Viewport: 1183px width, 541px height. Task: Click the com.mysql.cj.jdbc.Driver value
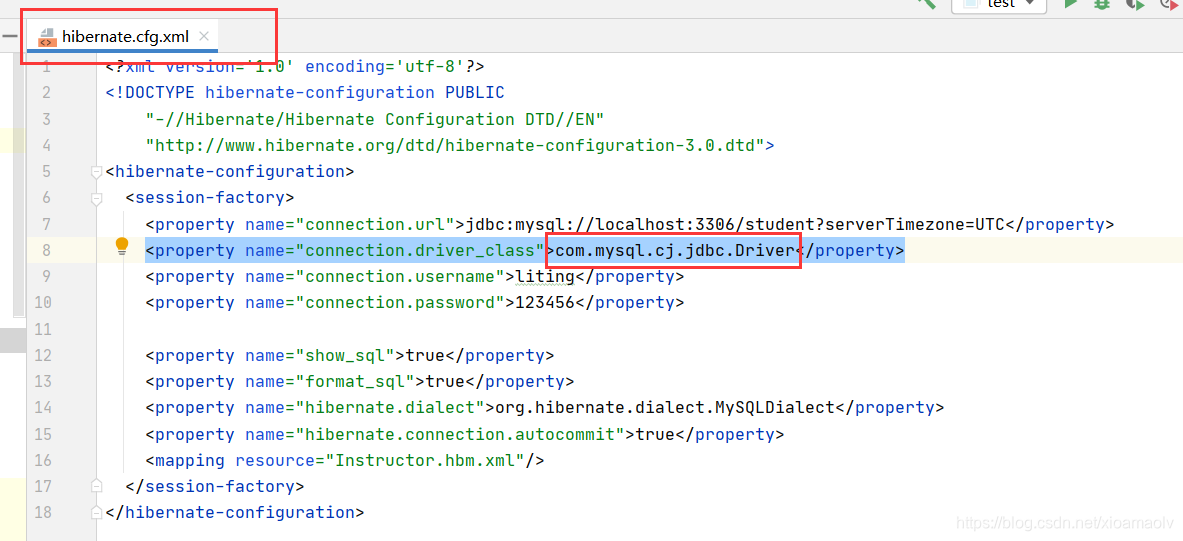[x=676, y=251]
